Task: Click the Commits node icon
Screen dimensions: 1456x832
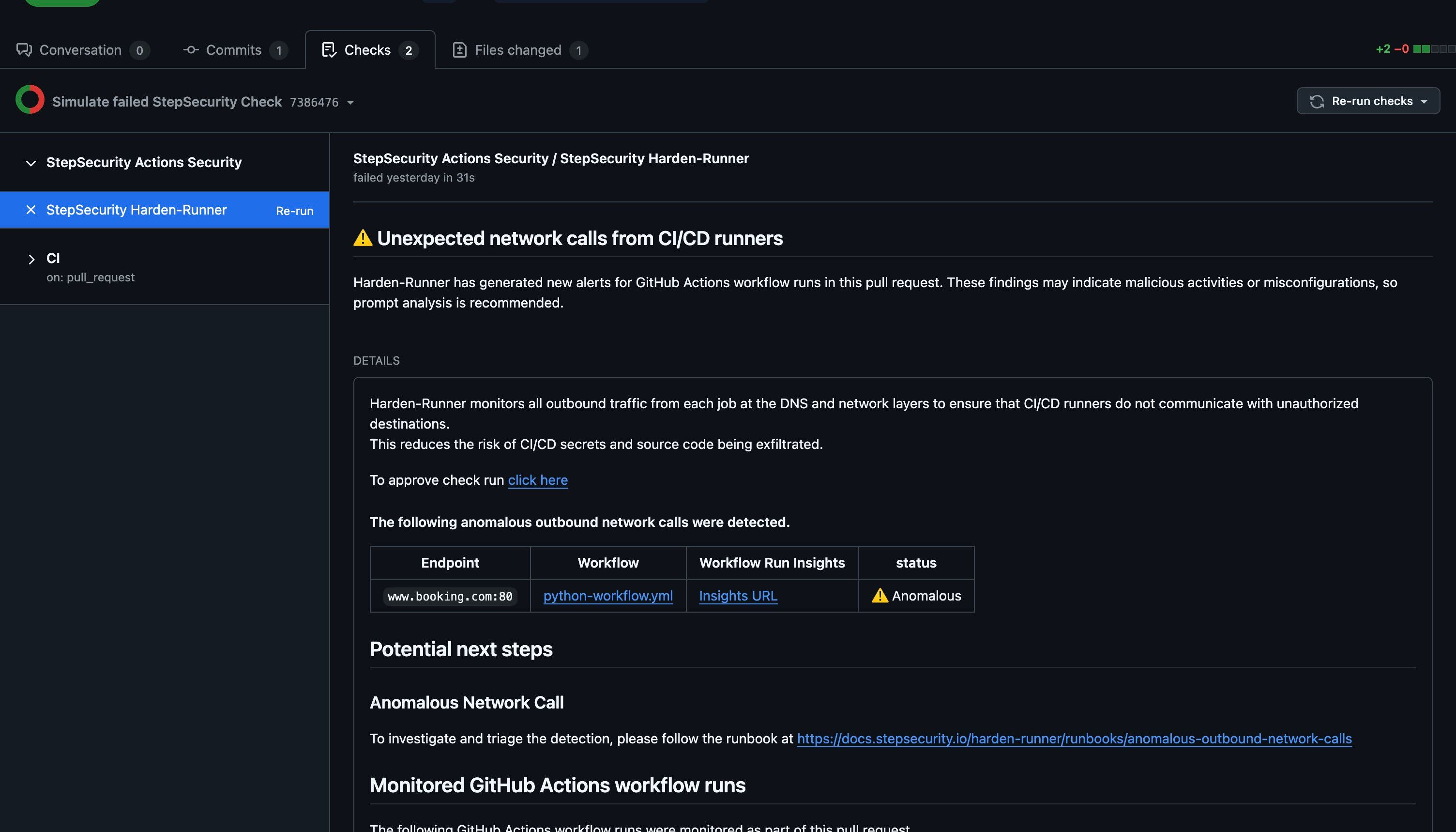Action: pyautogui.click(x=191, y=50)
